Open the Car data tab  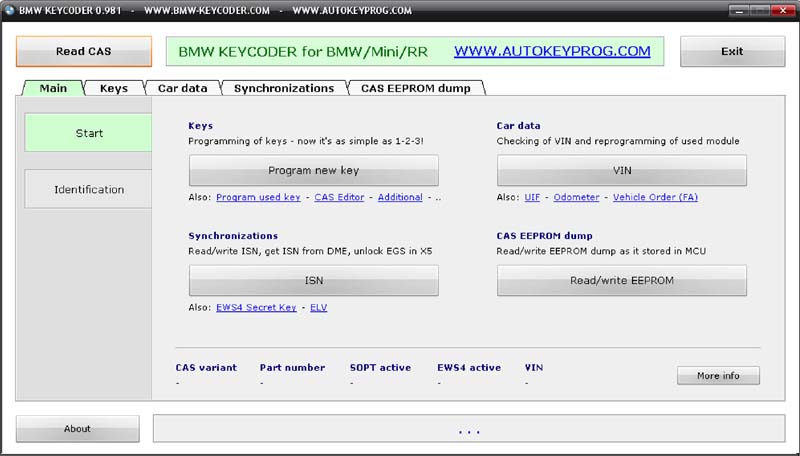pos(183,88)
